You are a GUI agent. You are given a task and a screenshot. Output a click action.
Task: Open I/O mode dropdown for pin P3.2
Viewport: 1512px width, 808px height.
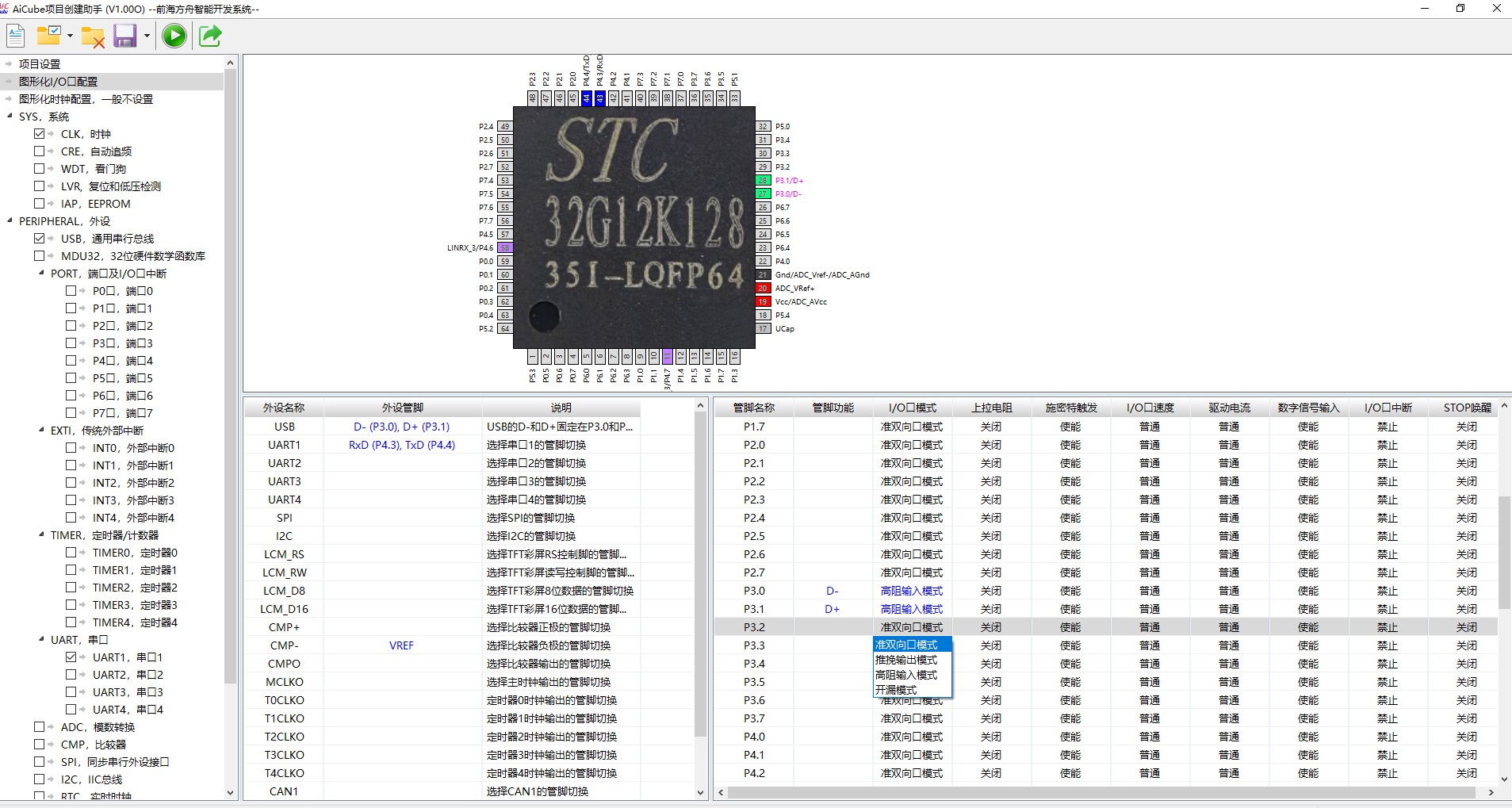912,627
